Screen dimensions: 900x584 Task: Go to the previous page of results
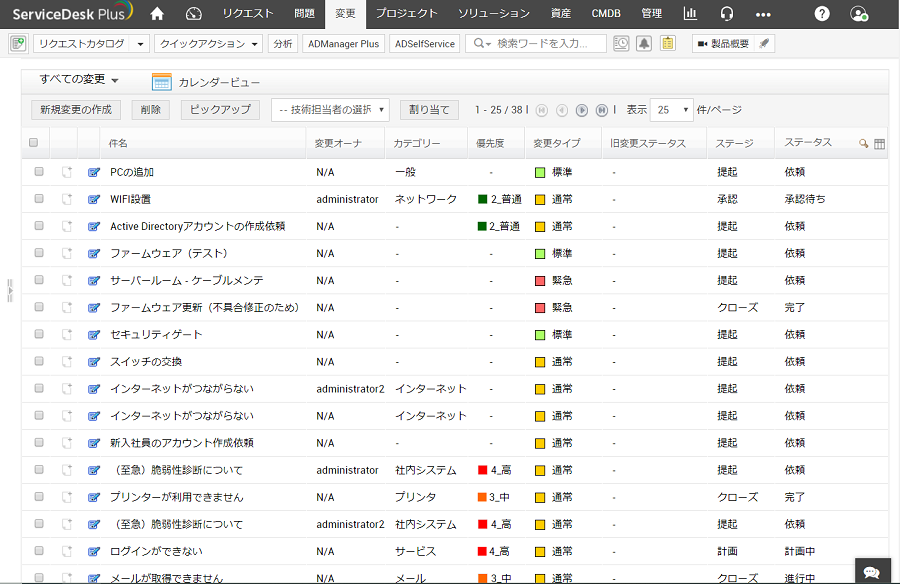[x=562, y=110]
